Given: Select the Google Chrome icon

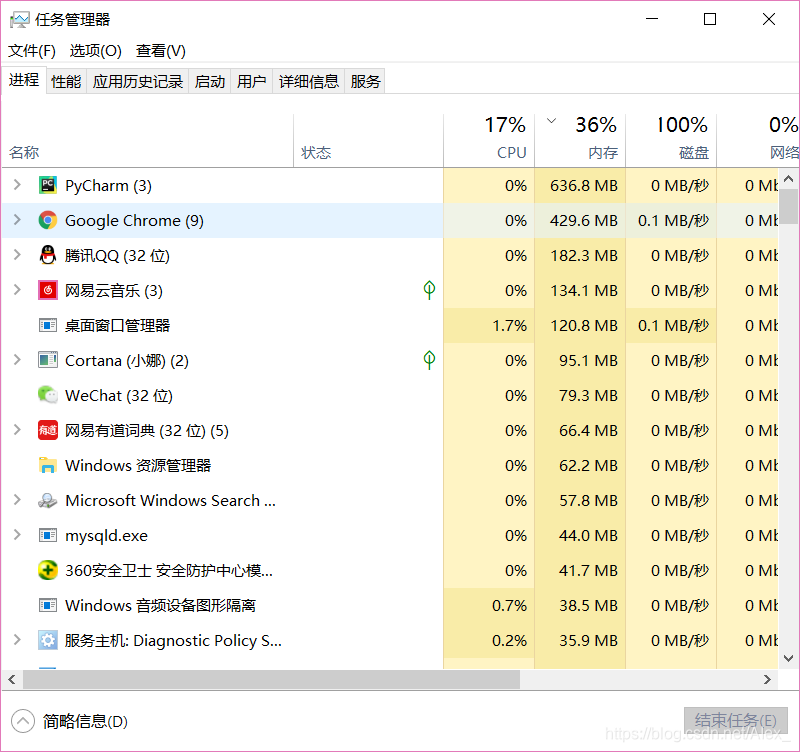Looking at the screenshot, I should [49, 220].
